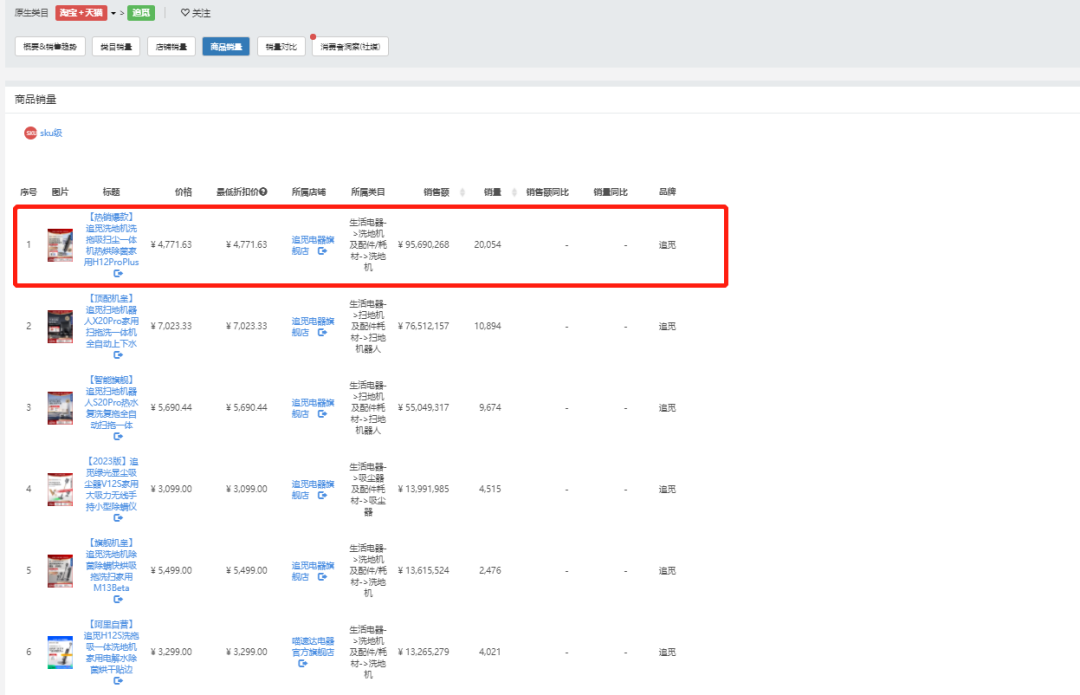Open the store link in row 6
This screenshot has height=695, width=1080.
pyautogui.click(x=313, y=646)
